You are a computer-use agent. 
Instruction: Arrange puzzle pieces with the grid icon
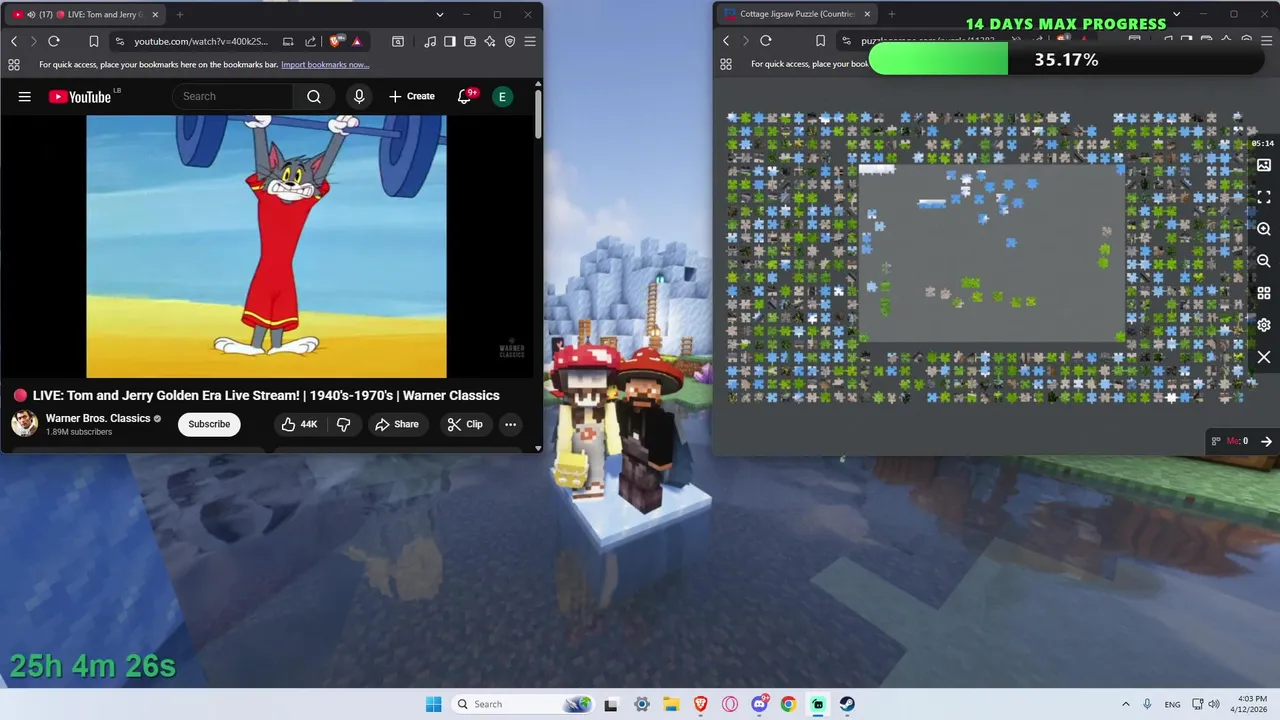point(1264,293)
